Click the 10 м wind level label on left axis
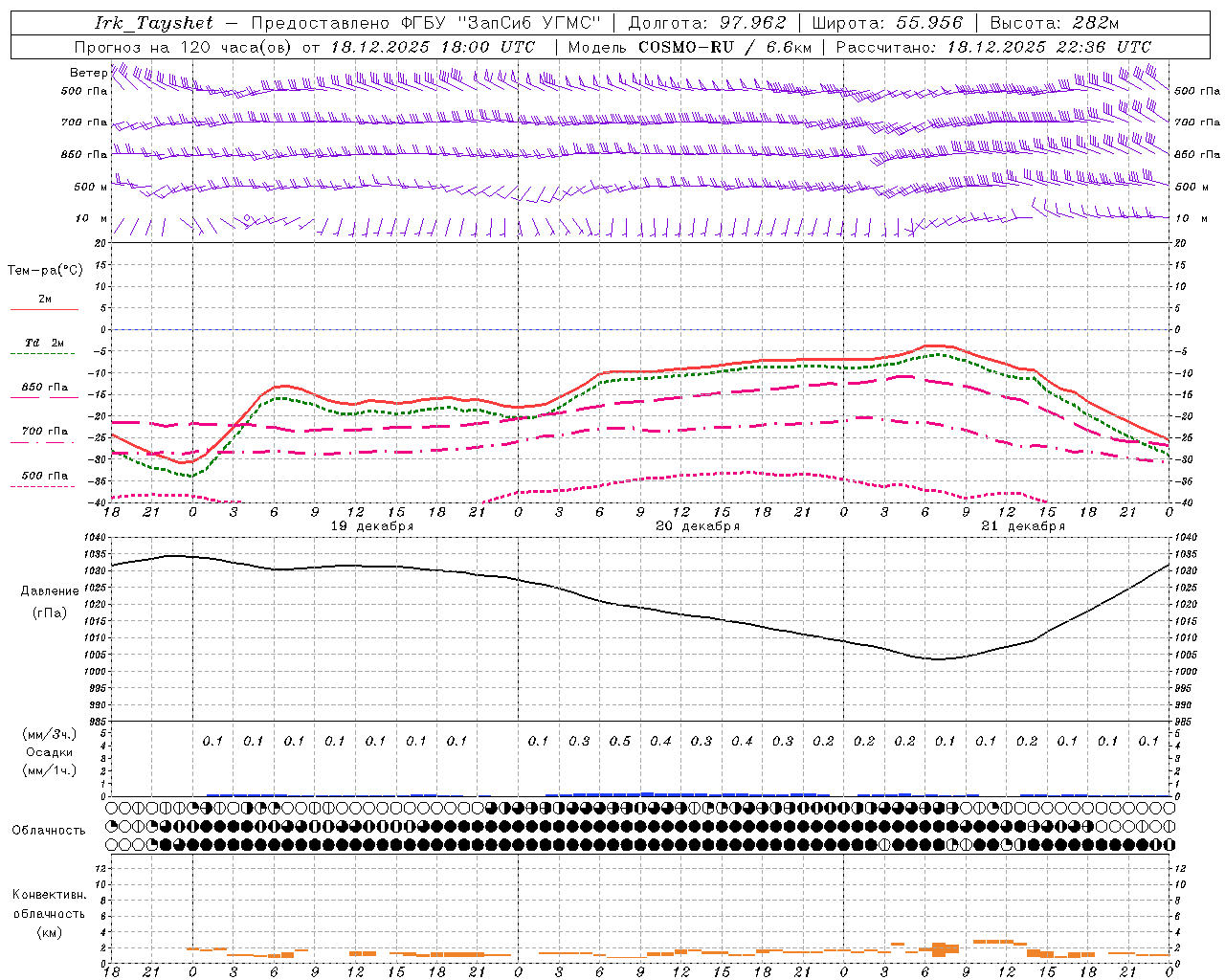Viewport: 1225px width, 980px height. [x=91, y=218]
